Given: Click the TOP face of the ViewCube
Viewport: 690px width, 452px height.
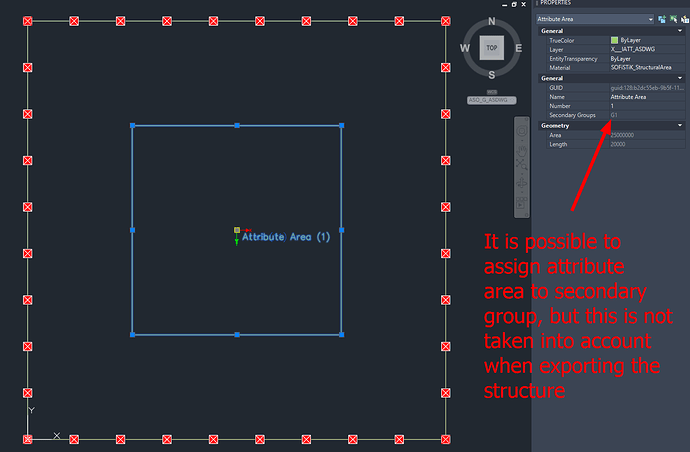Looking at the screenshot, I should [491, 47].
